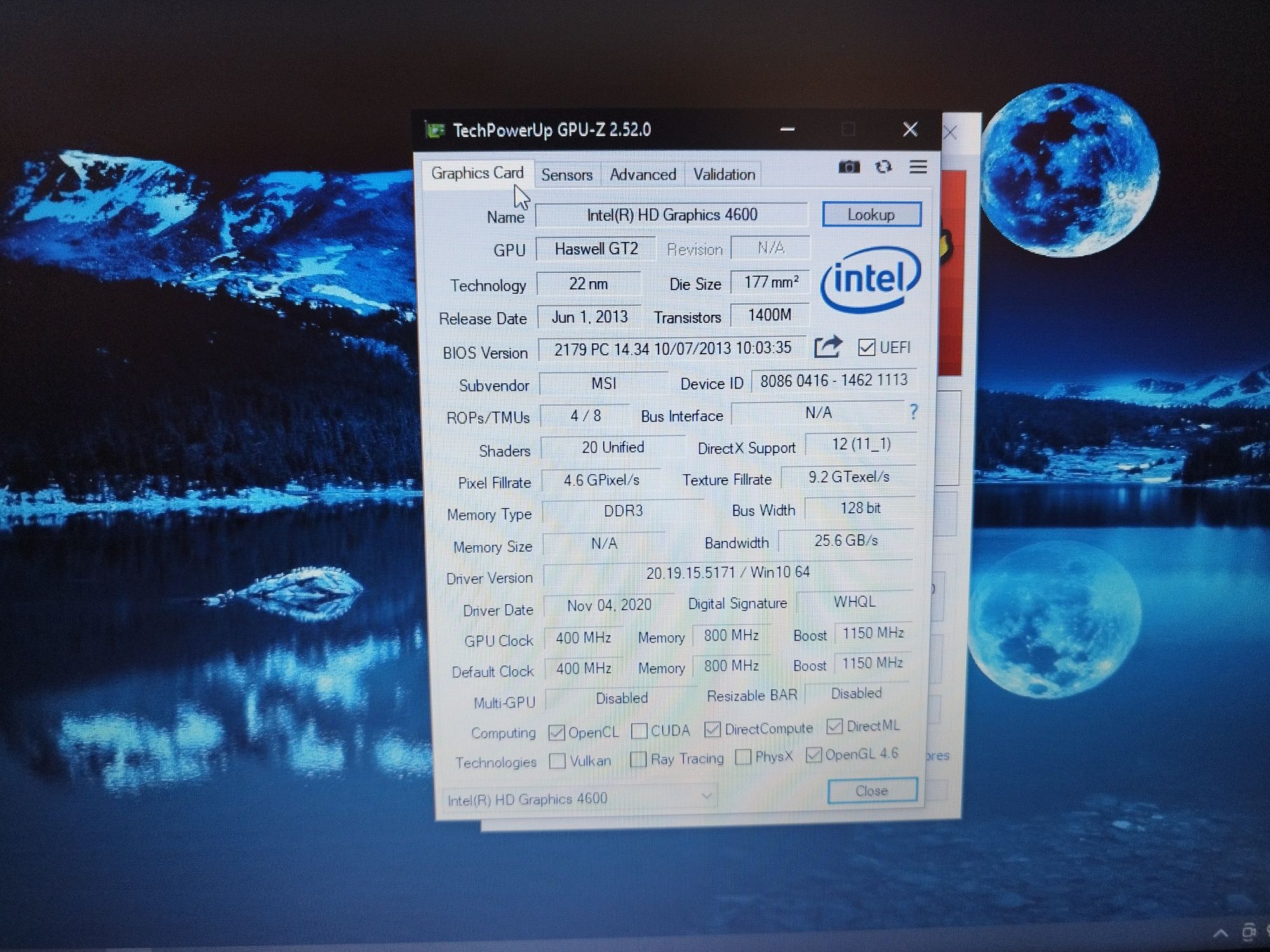Open the hamburger menu in GPU-Z
Screen dimensions: 1270x952
click(918, 167)
